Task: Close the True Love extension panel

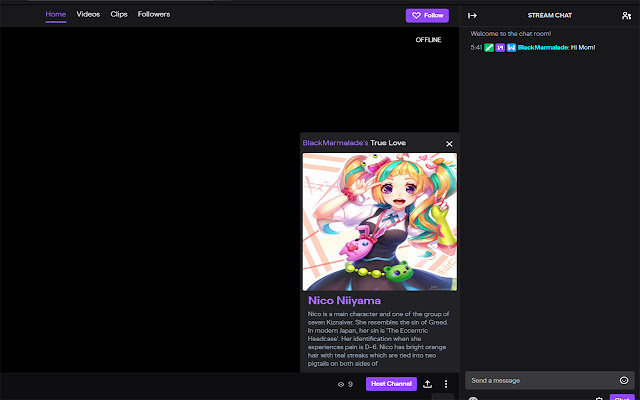Action: pyautogui.click(x=449, y=144)
